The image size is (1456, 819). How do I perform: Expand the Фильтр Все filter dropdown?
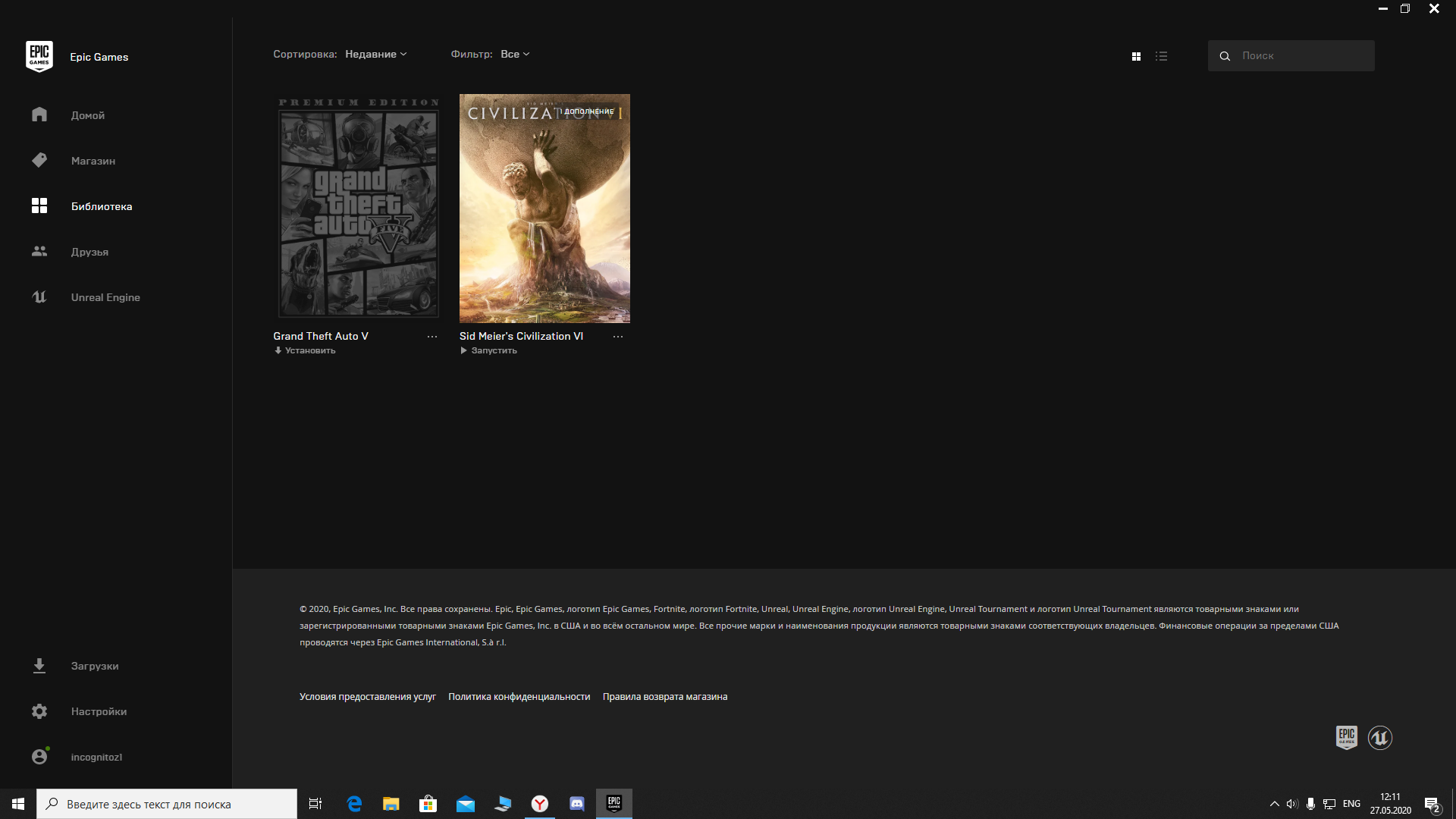pos(515,54)
